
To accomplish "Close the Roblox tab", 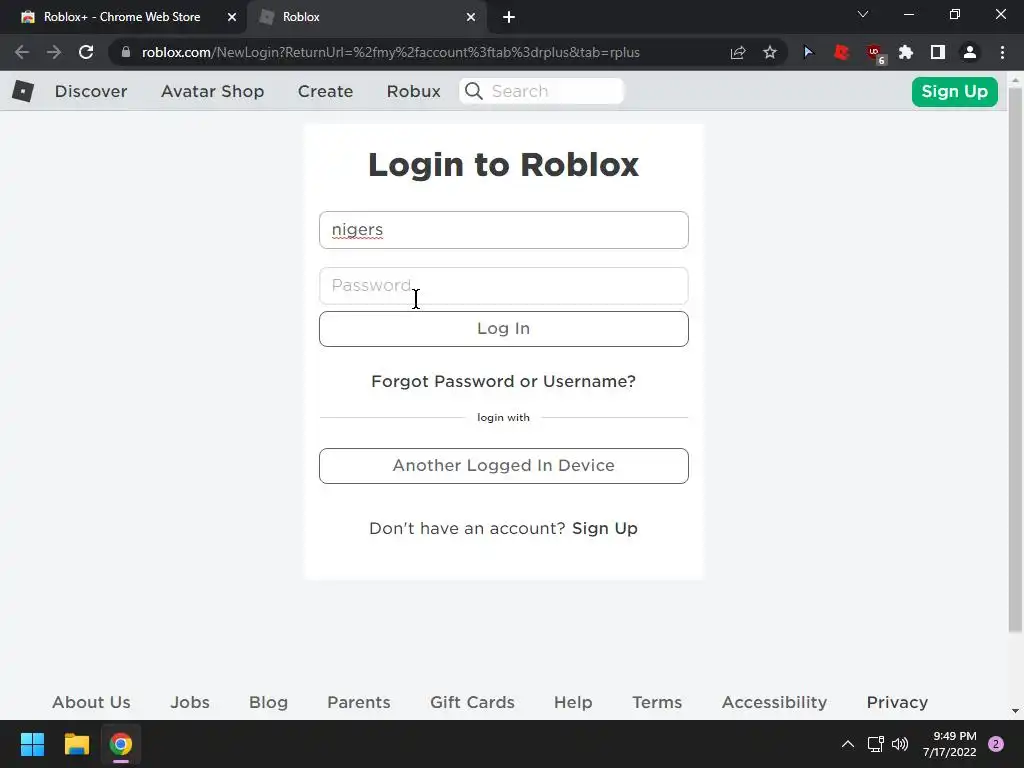I will point(471,17).
